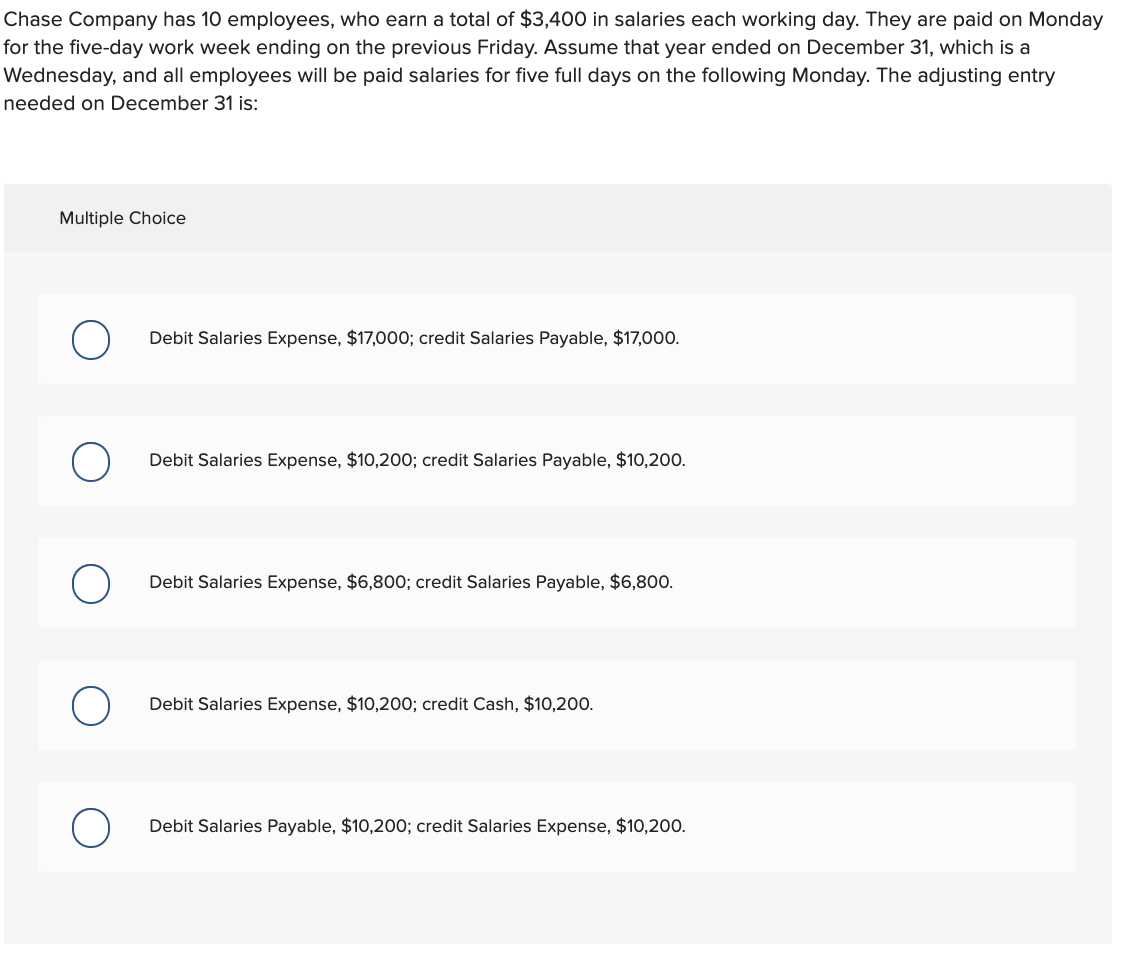Click answer text 'credit Cash, $10,200'
Image resolution: width=1146 pixels, height=976 pixels.
click(508, 705)
